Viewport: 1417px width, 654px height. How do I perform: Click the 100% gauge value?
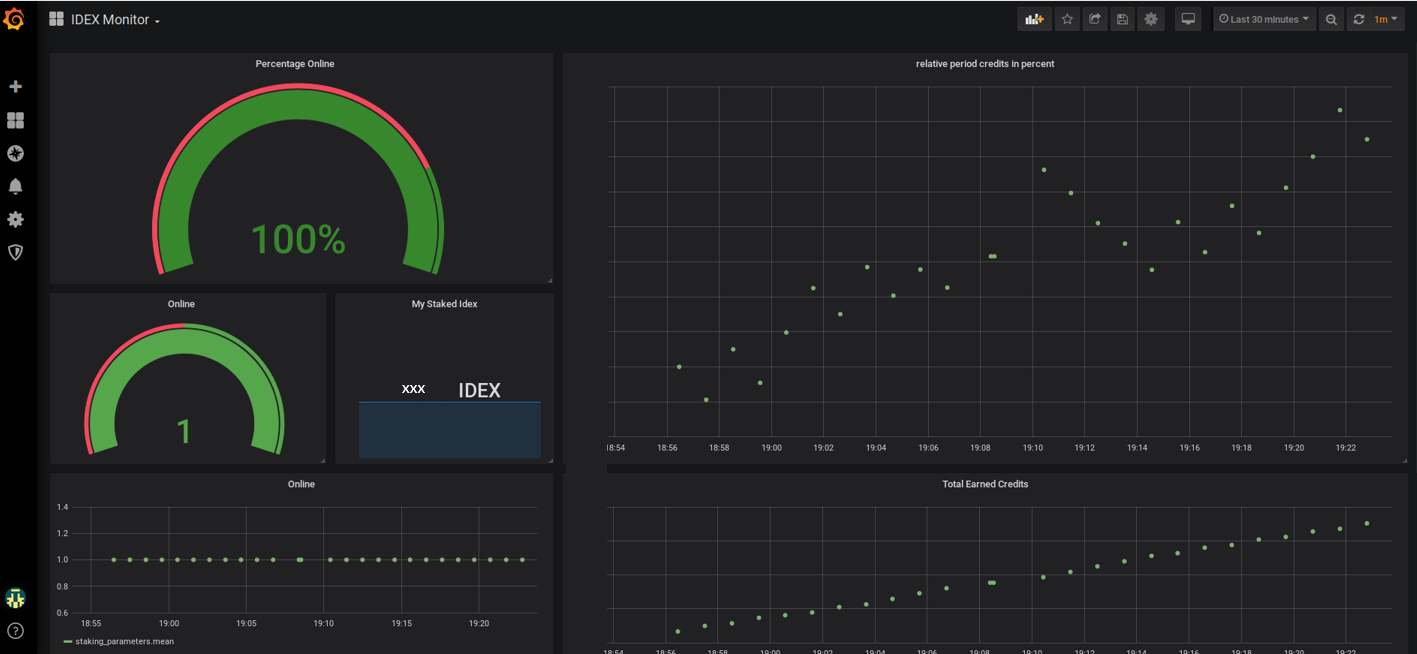click(x=298, y=240)
